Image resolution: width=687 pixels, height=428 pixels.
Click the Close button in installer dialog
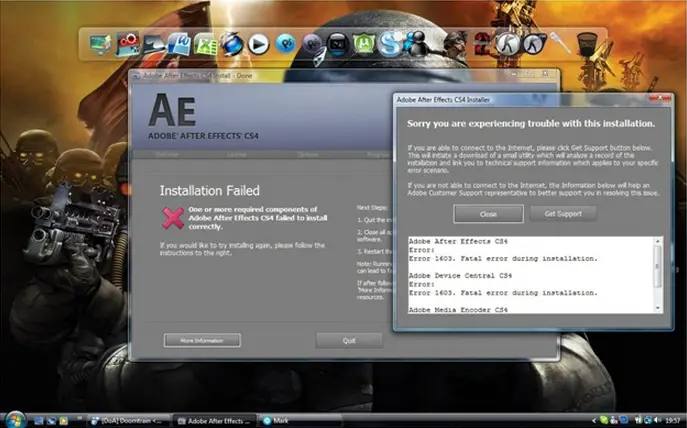[x=488, y=214]
